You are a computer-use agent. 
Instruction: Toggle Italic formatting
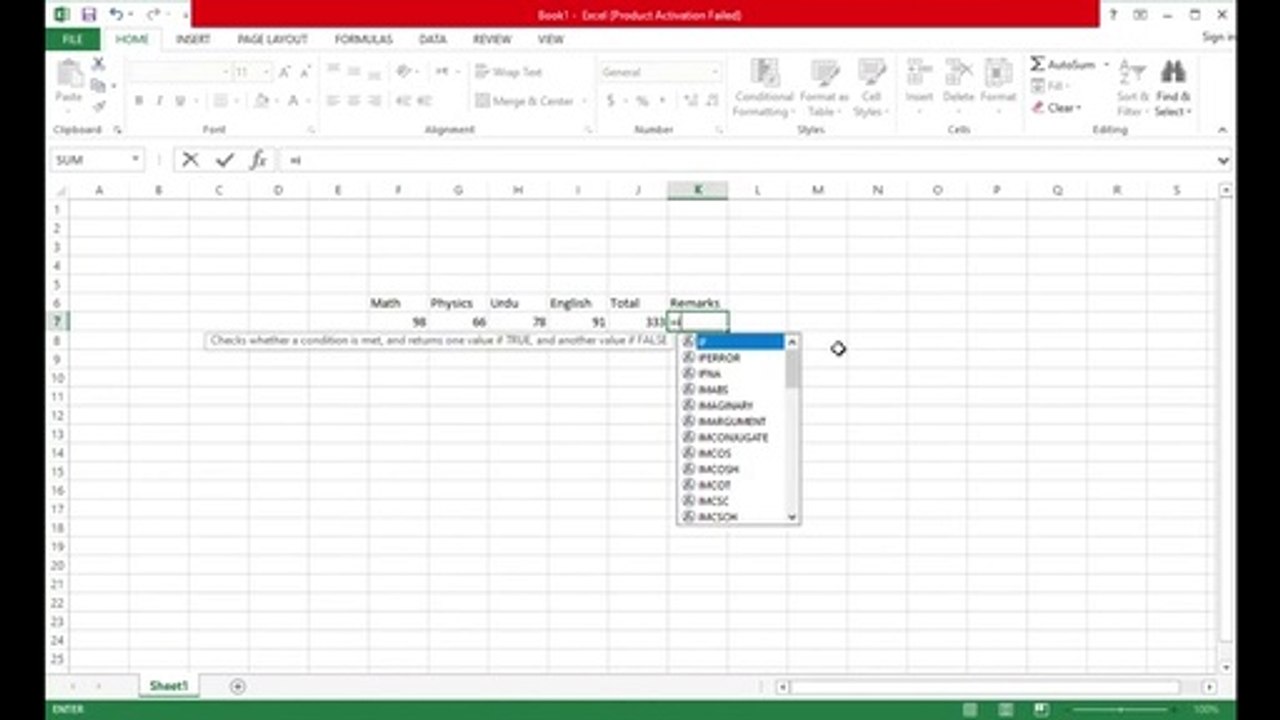click(159, 101)
